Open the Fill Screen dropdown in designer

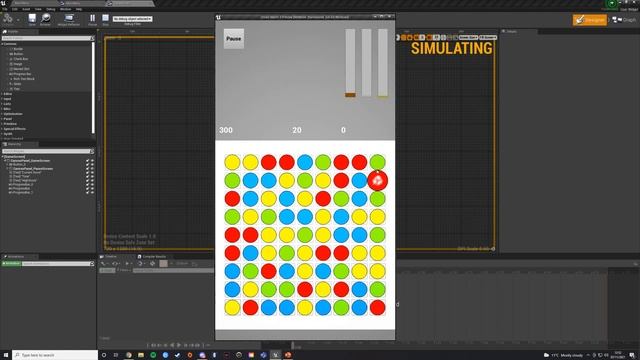[x=488, y=38]
